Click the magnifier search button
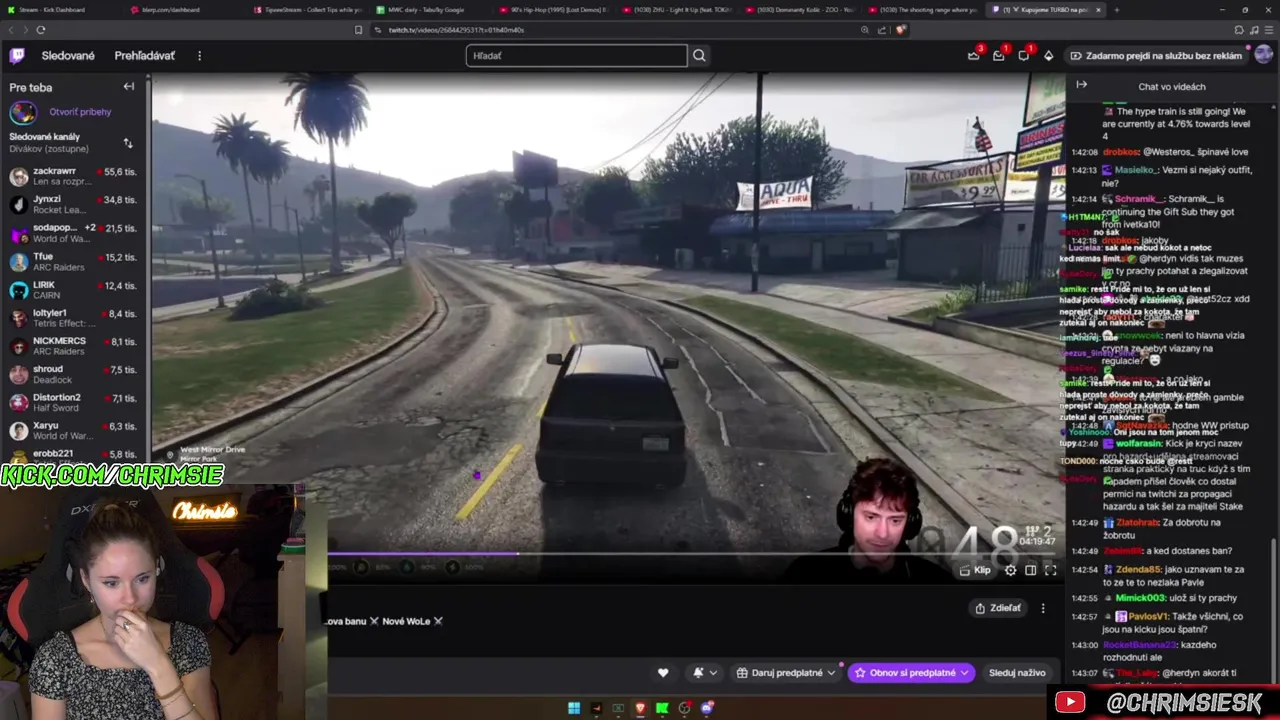Screen dimensions: 1280x720 (699, 55)
